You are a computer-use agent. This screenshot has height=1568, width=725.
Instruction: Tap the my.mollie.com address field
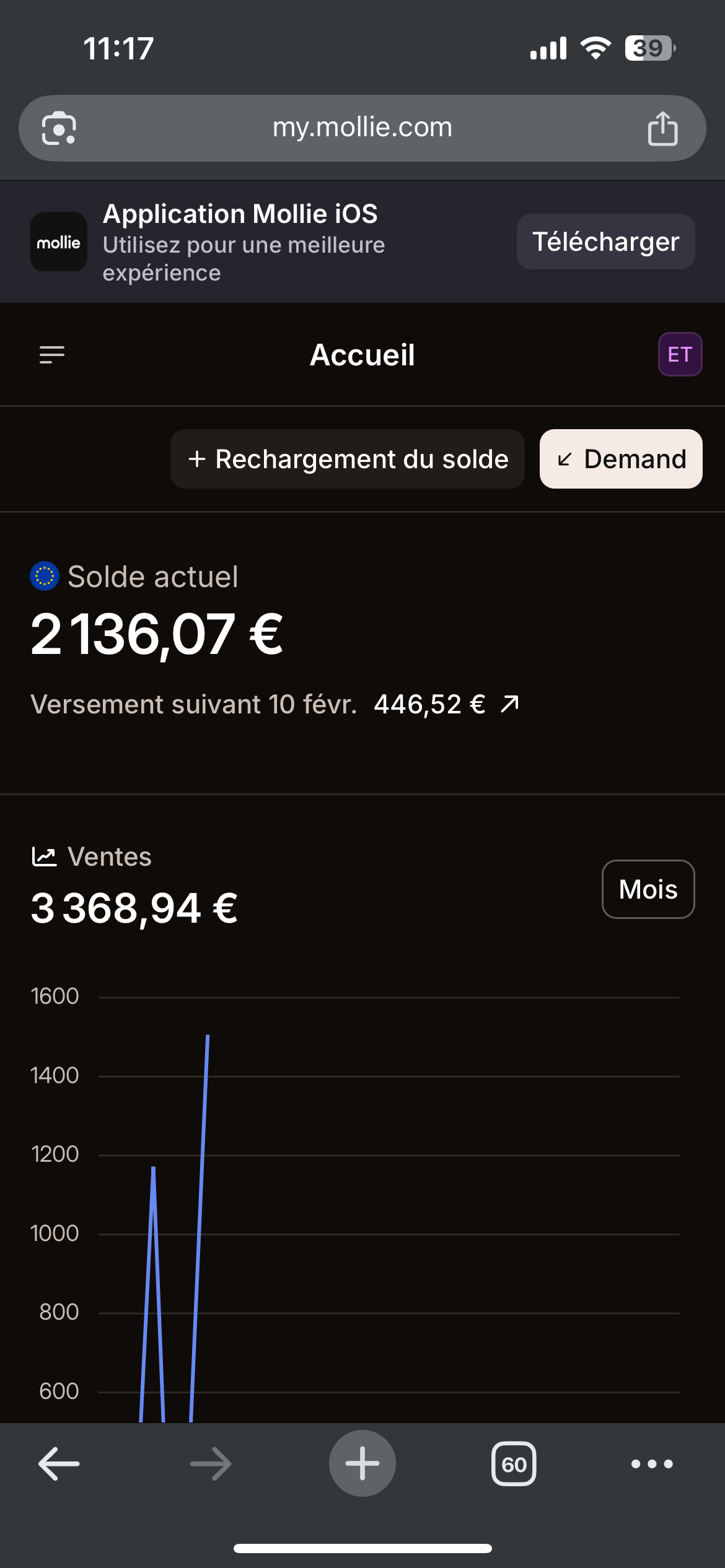click(x=362, y=128)
